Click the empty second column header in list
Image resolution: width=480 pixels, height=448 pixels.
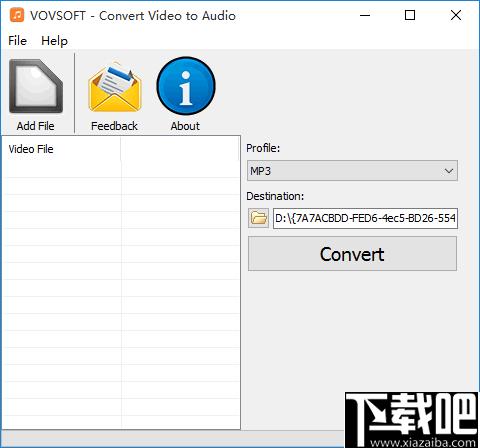pos(180,149)
